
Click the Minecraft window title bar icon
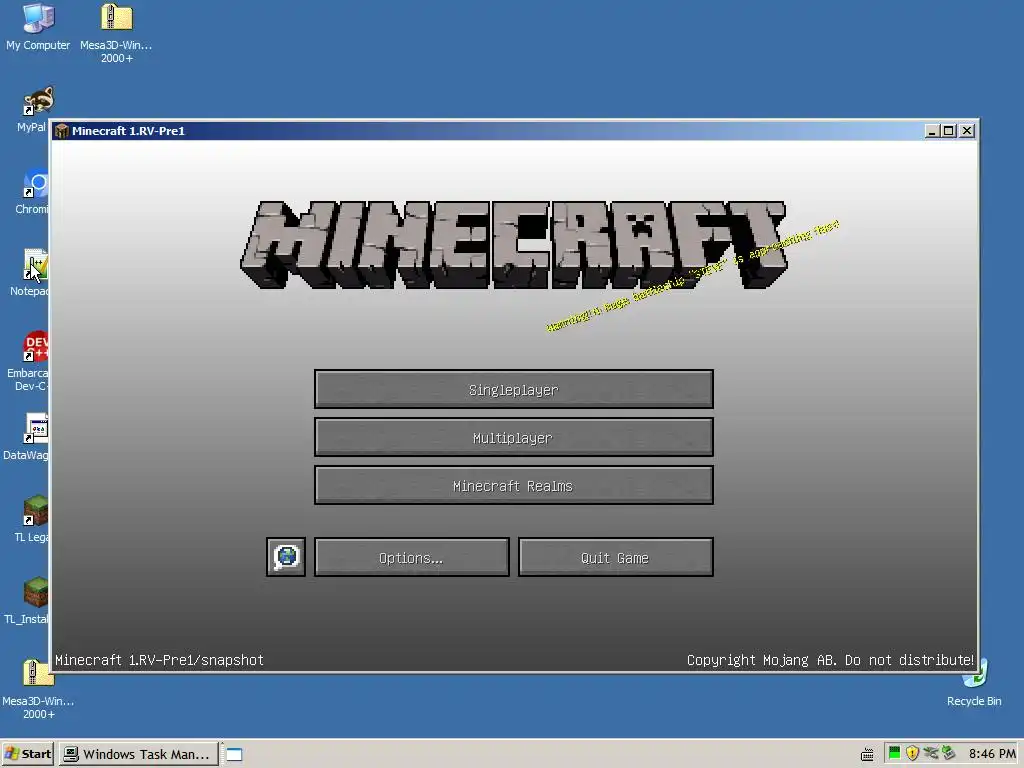pos(62,131)
